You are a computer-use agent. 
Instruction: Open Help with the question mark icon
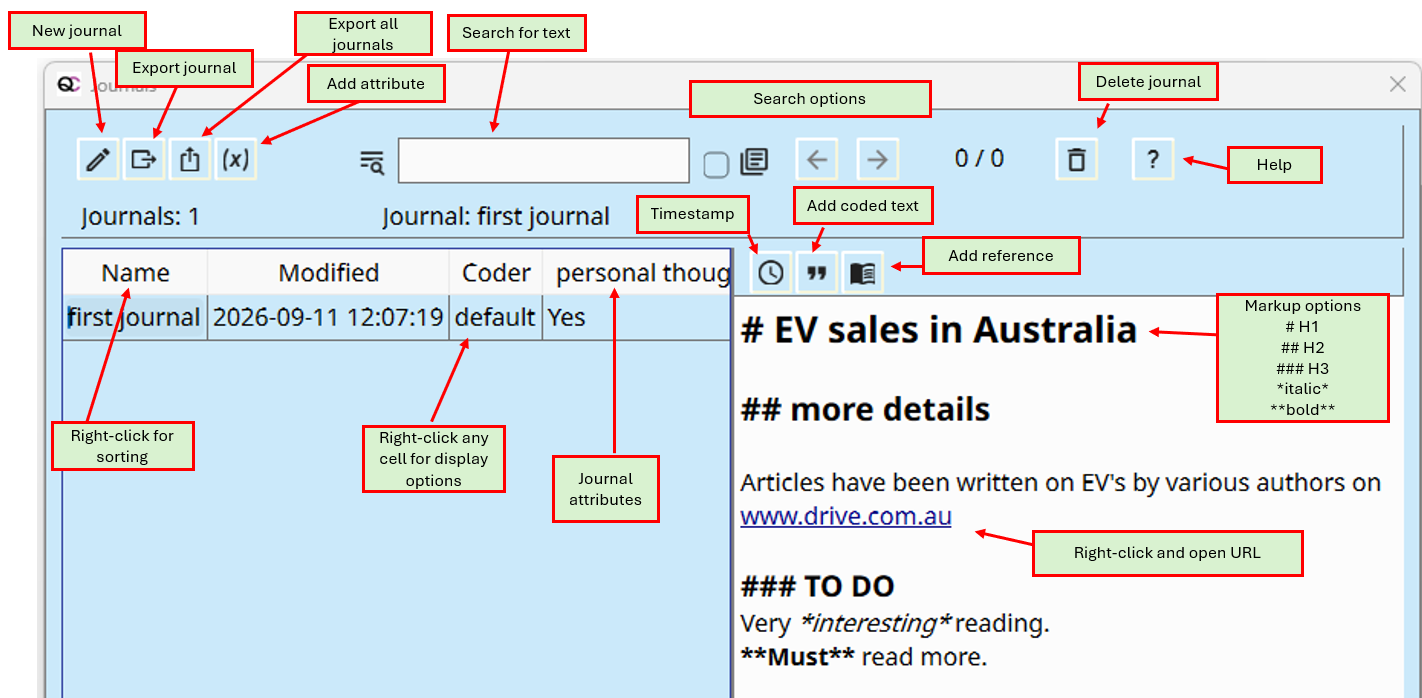point(1153,159)
